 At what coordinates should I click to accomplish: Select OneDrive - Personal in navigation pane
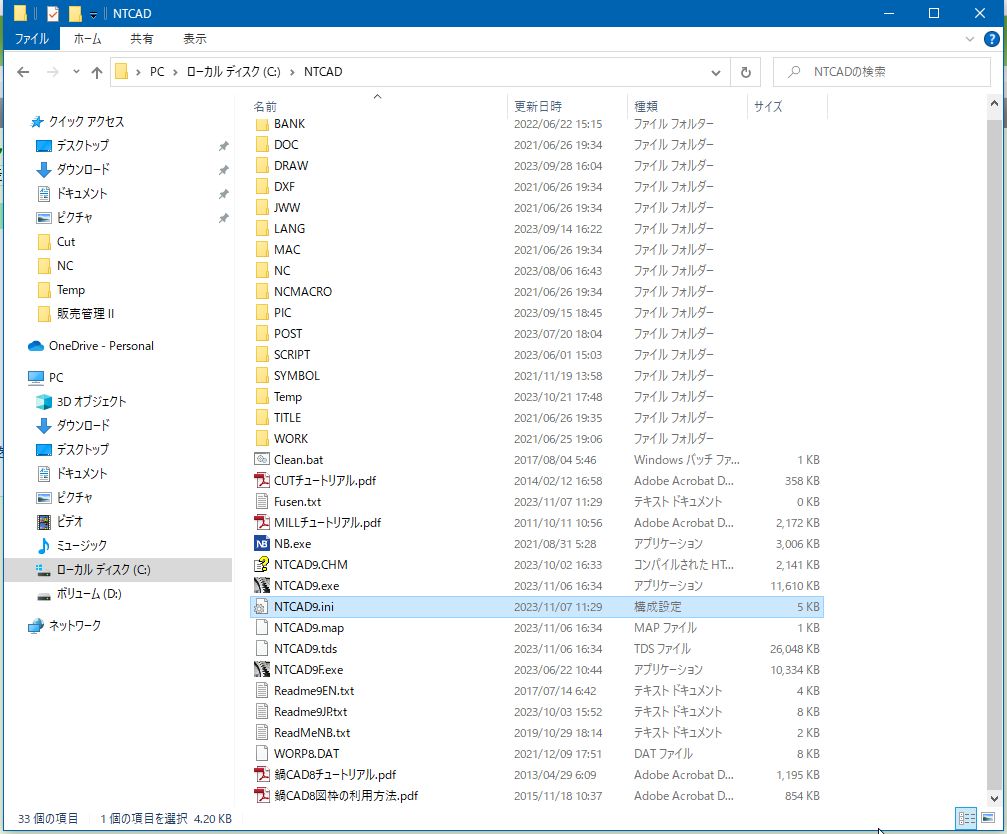click(x=101, y=346)
